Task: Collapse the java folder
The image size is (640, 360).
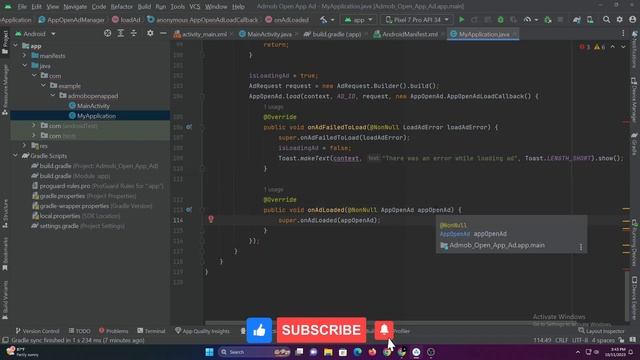Action: pos(24,65)
